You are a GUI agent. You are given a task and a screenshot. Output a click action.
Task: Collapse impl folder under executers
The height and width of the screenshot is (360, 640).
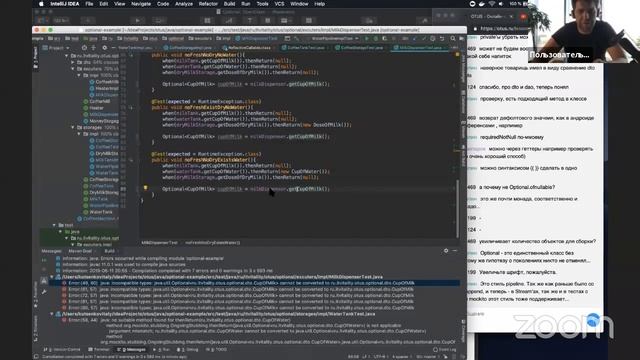tap(79, 75)
